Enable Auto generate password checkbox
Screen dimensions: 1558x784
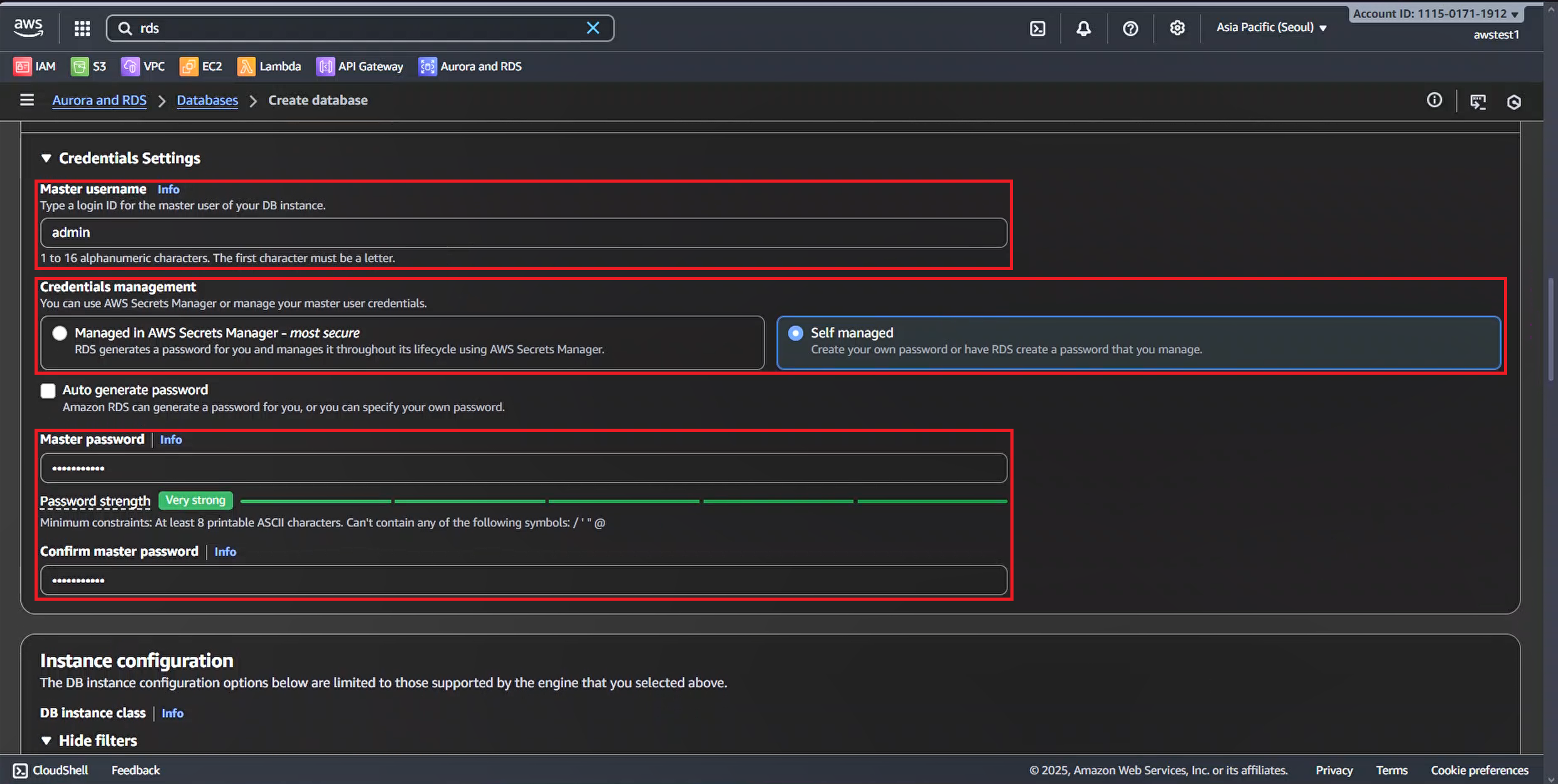[48, 390]
